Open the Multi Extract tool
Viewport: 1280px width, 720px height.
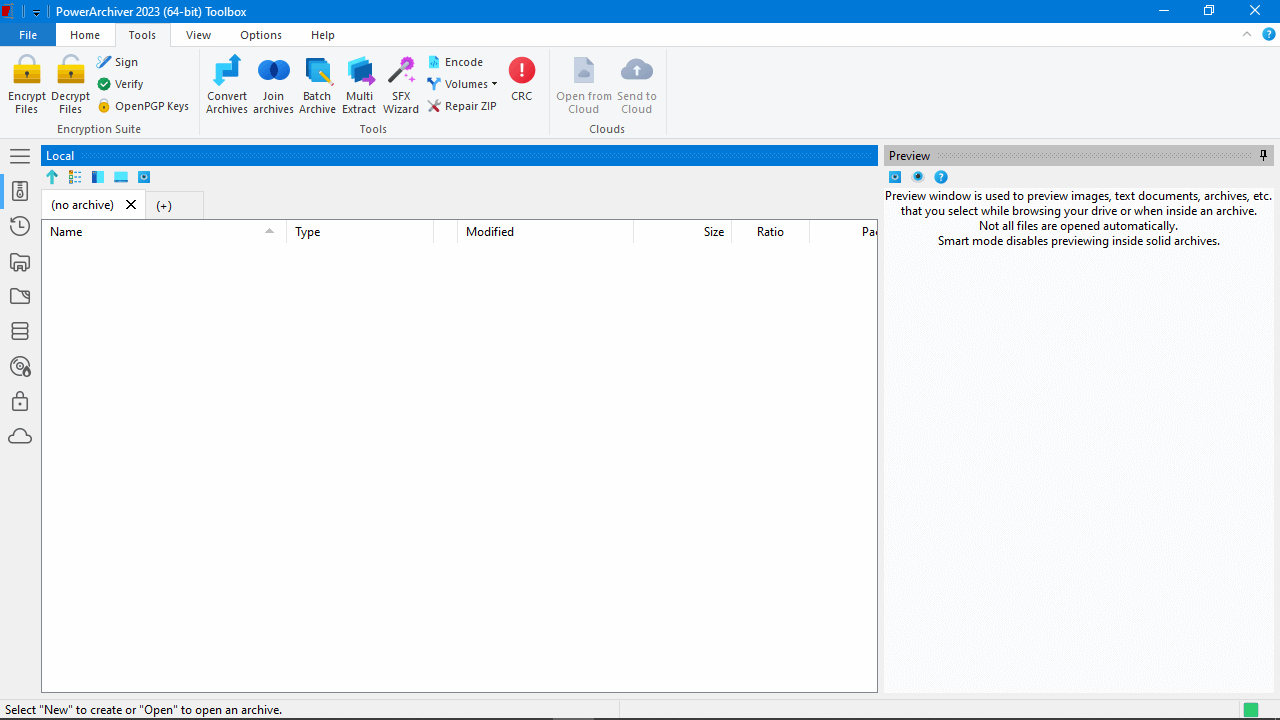pos(359,85)
